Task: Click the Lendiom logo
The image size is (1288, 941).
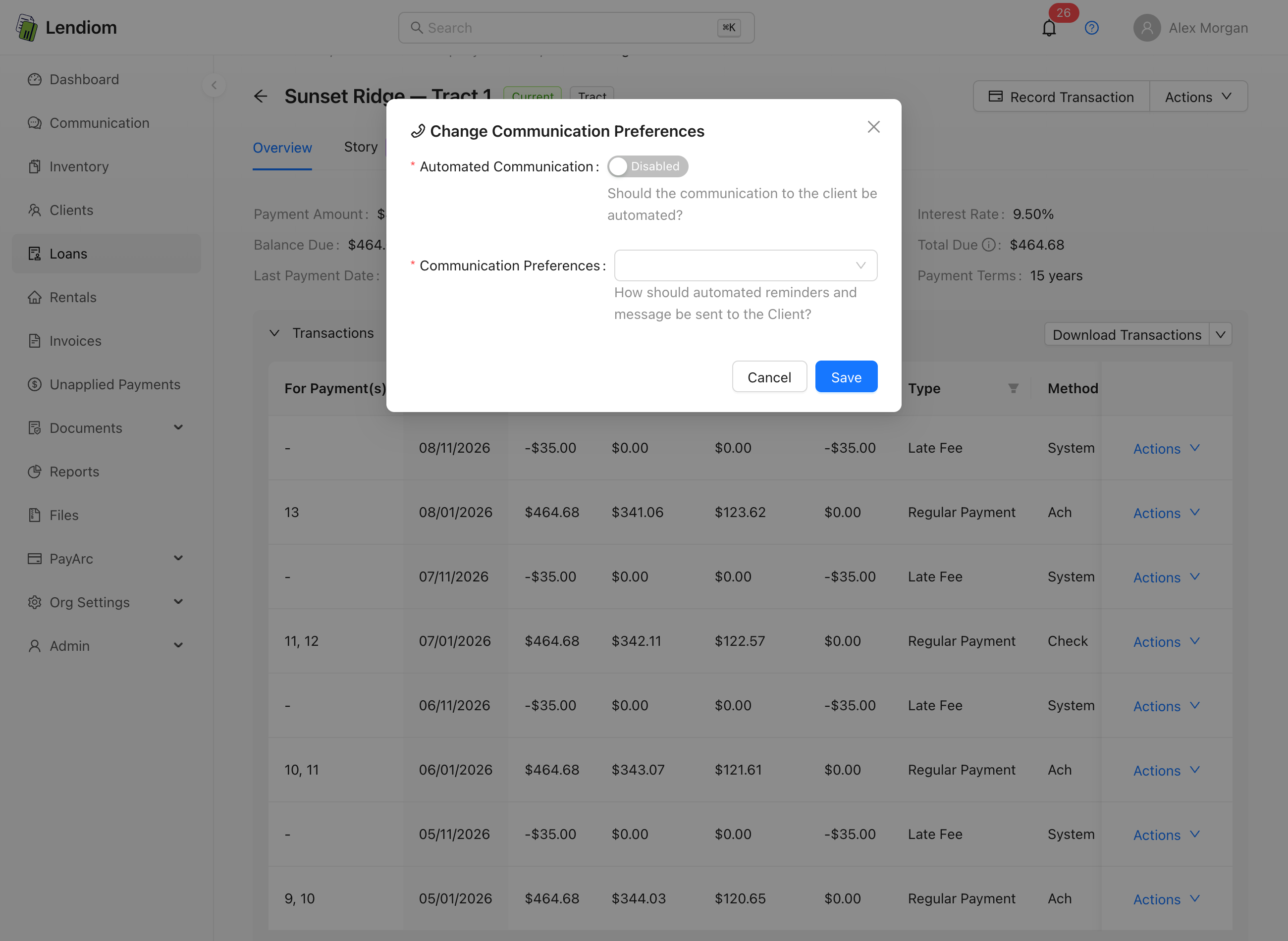Action: point(66,27)
